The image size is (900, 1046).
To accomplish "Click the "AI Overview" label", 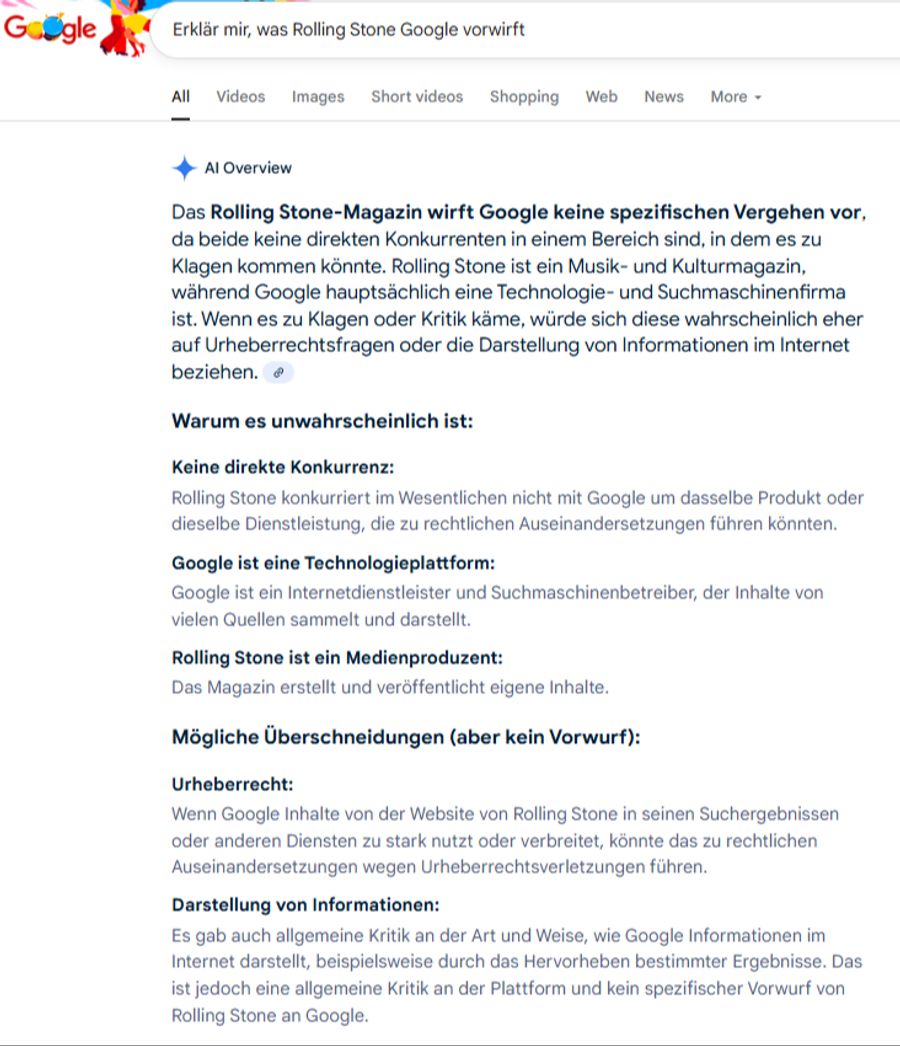I will click(247, 168).
